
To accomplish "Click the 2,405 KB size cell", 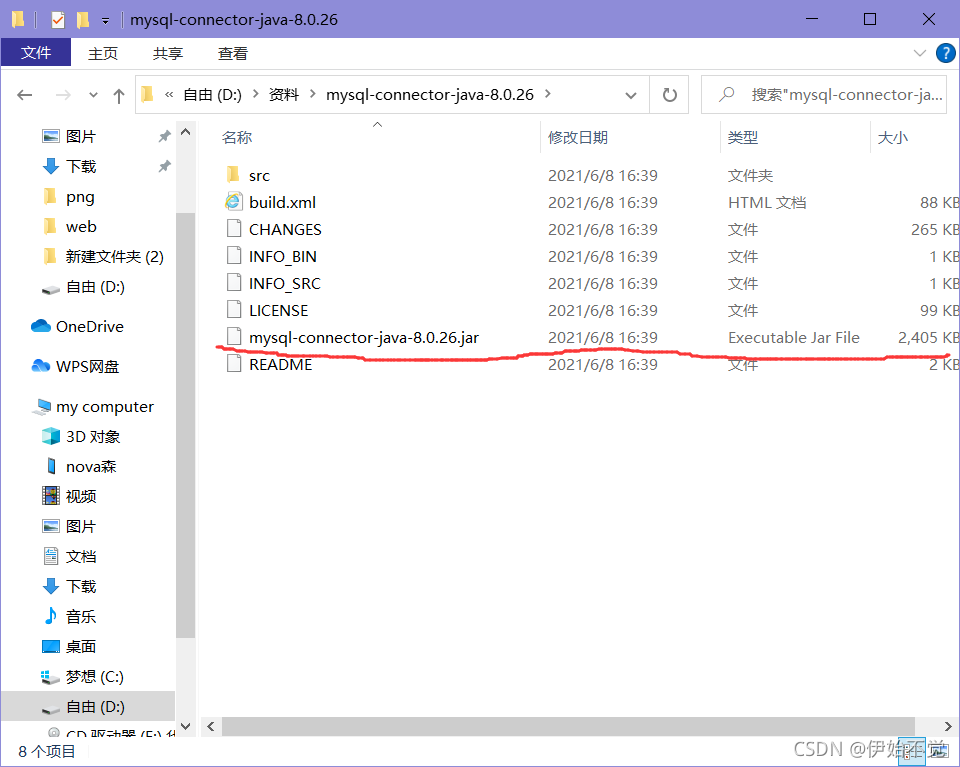I will point(928,337).
